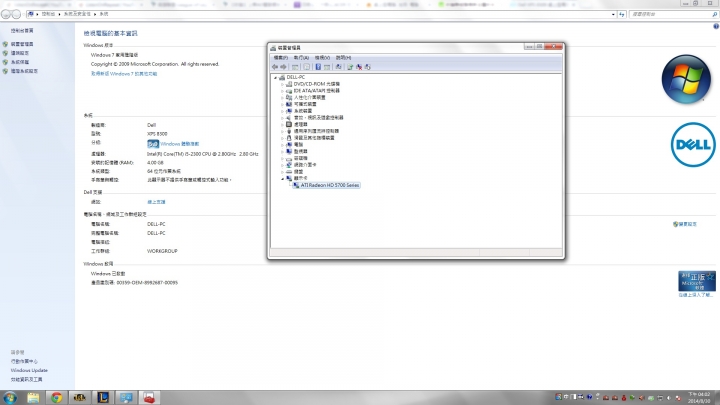Open the address bar history dropdown arrow
The image size is (720, 405).
click(613, 14)
